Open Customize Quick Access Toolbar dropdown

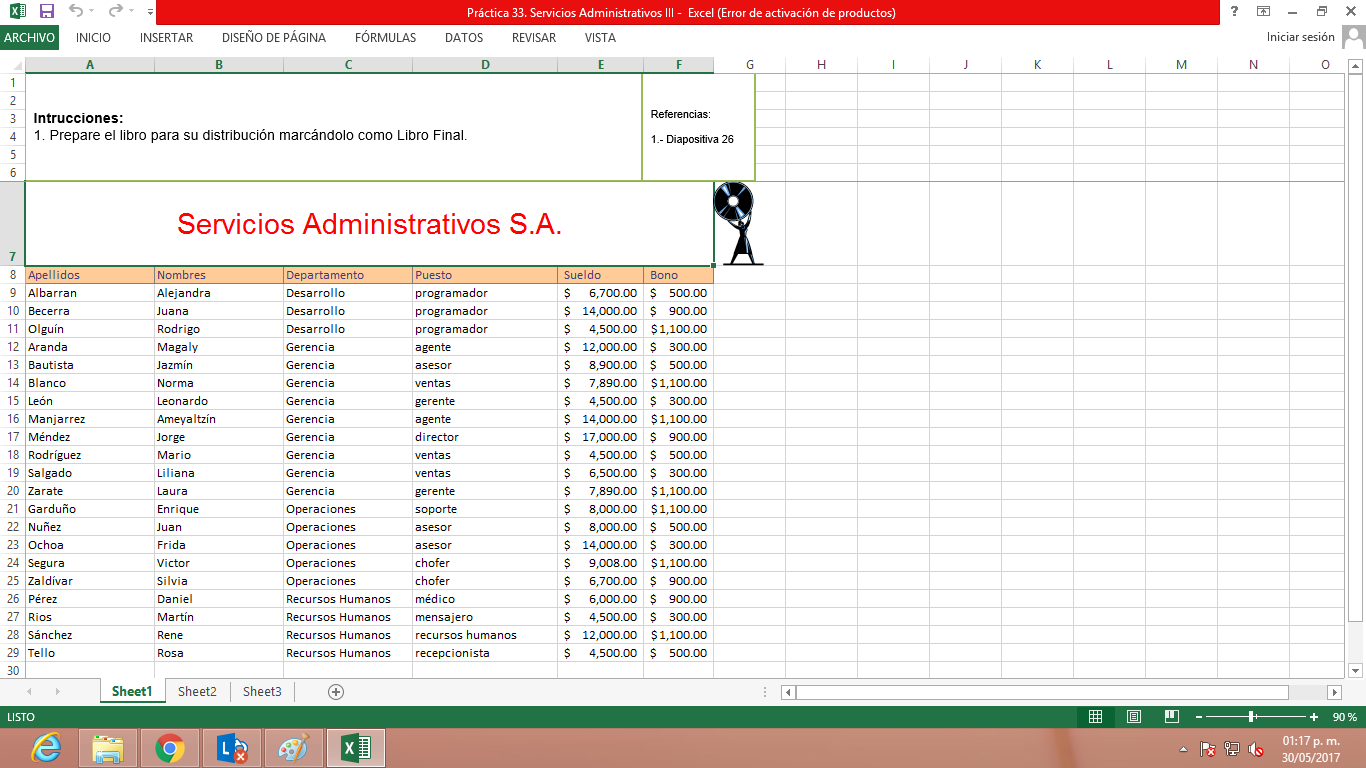[150, 12]
